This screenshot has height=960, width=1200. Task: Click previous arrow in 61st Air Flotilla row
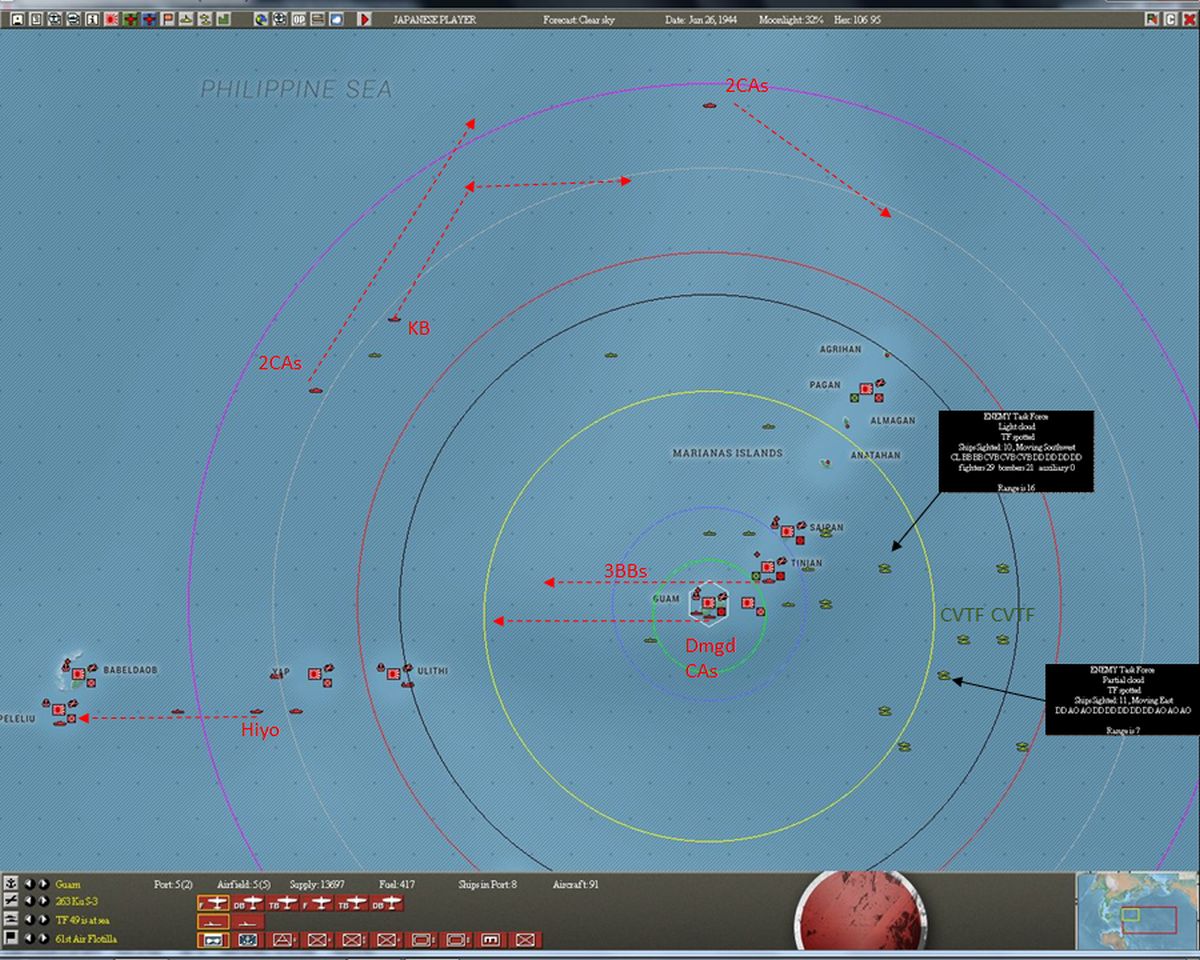(x=30, y=938)
